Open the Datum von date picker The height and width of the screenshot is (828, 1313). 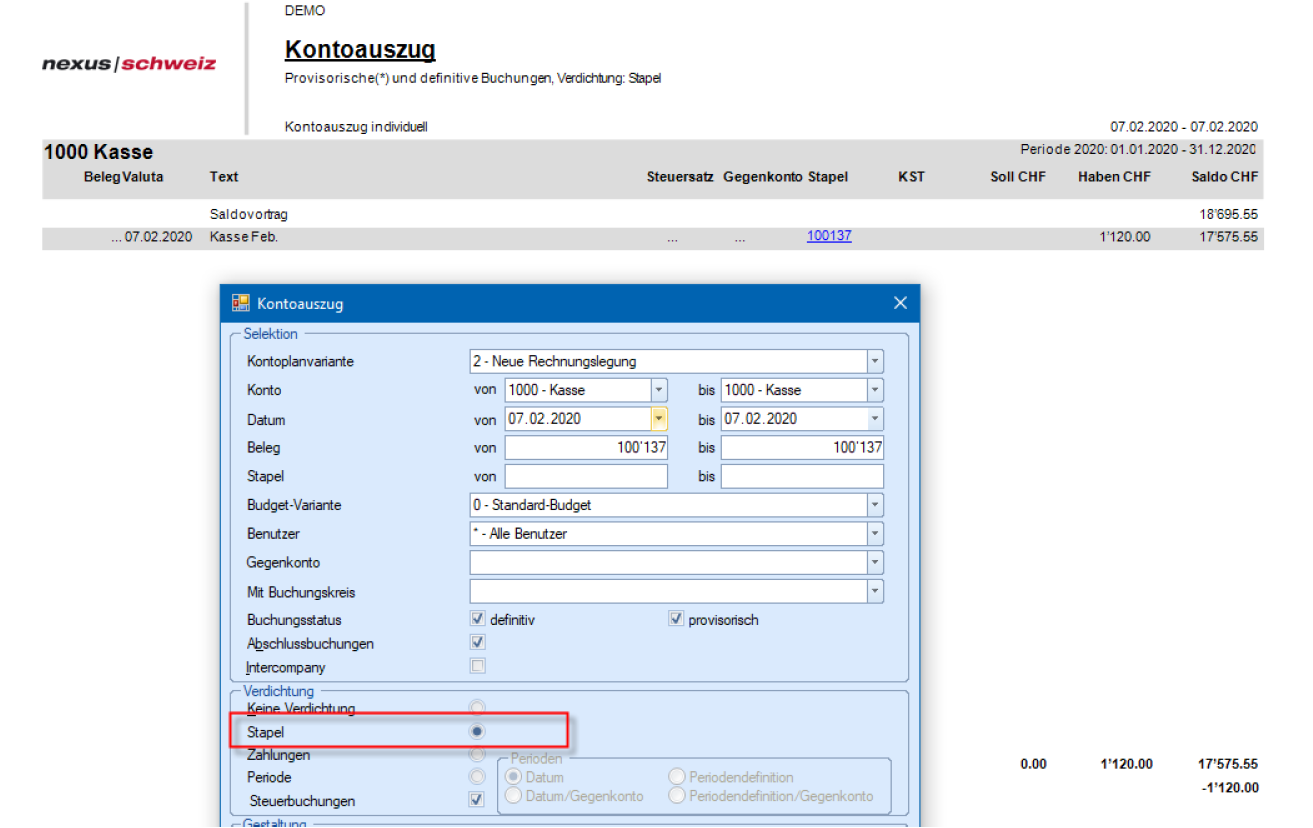click(x=659, y=419)
